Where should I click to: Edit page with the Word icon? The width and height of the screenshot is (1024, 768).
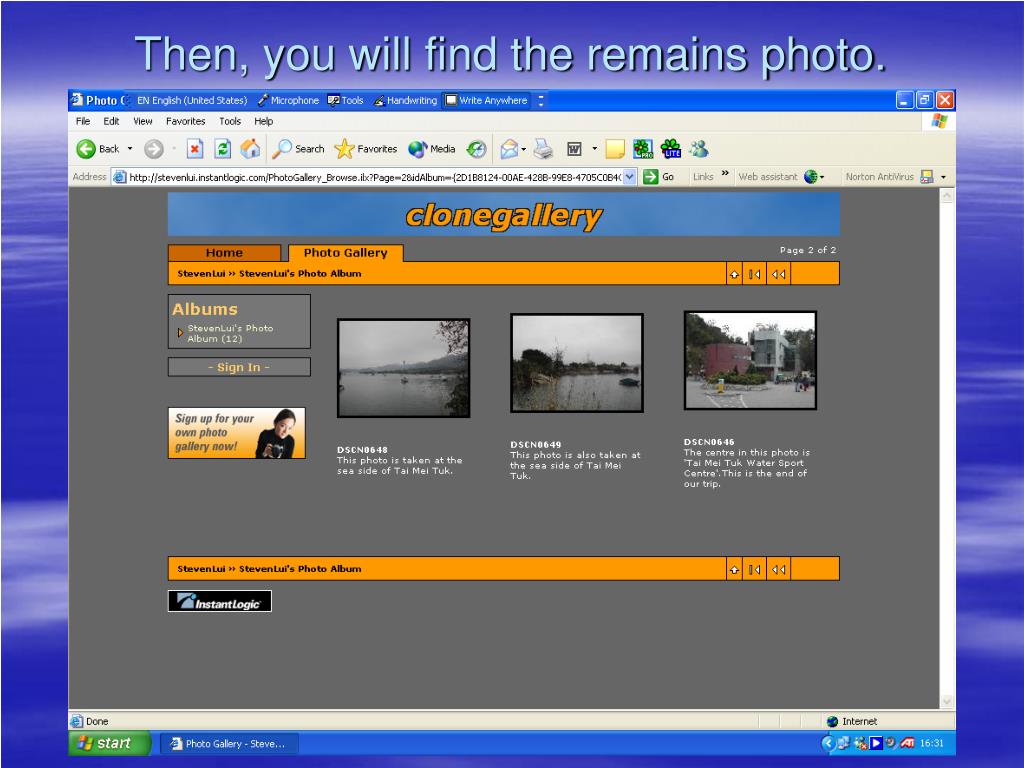[574, 150]
